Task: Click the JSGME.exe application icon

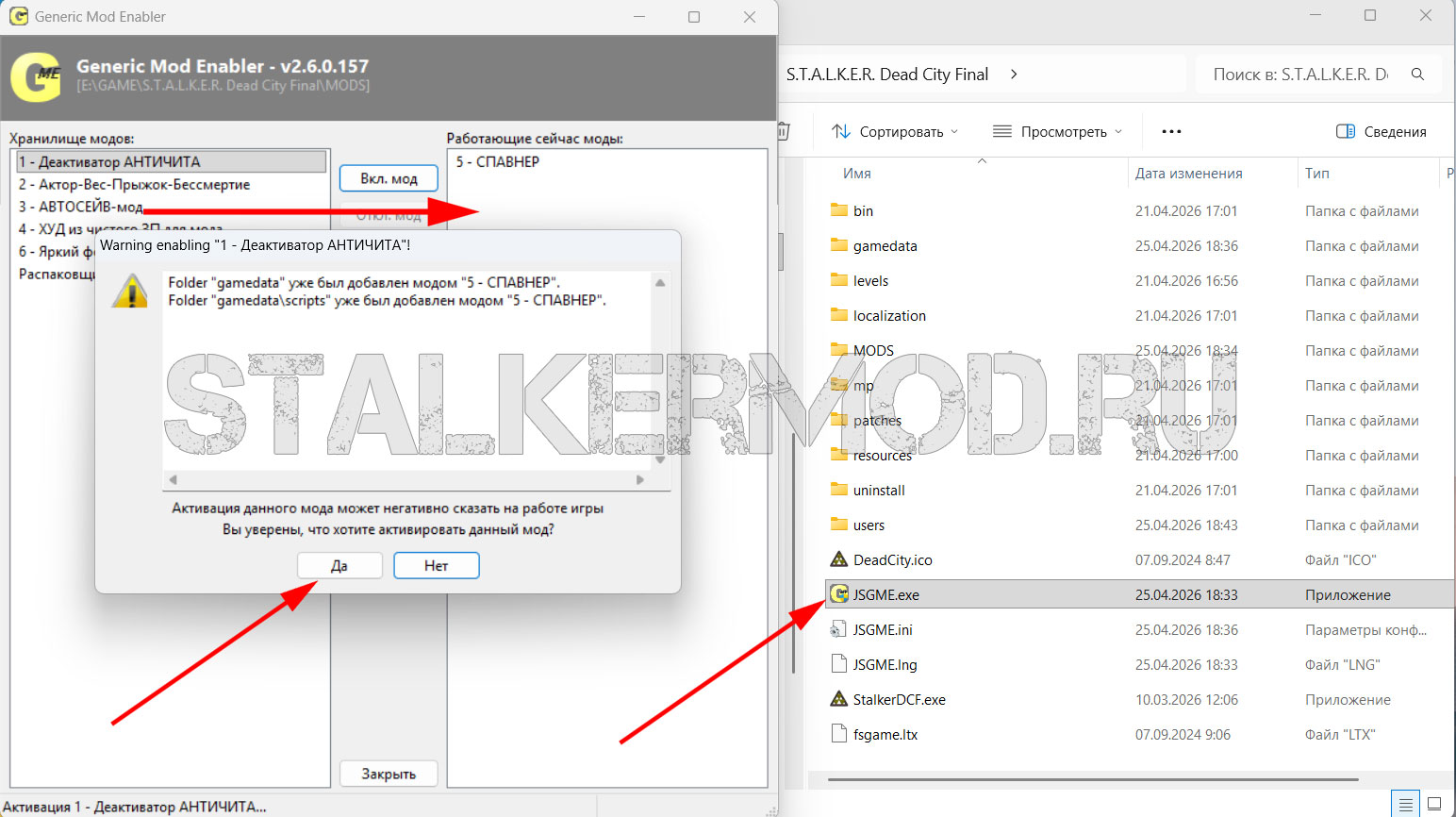Action: (x=838, y=594)
